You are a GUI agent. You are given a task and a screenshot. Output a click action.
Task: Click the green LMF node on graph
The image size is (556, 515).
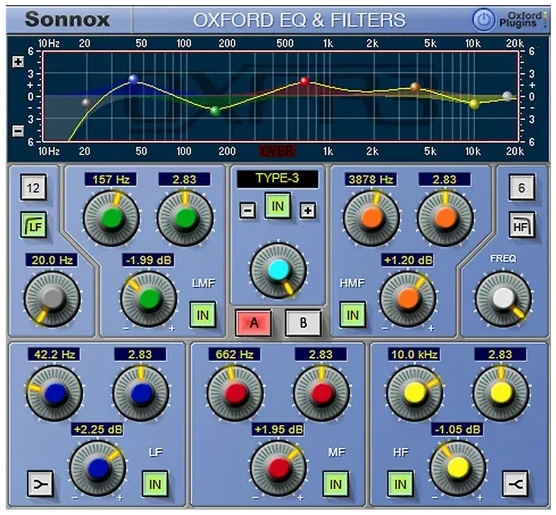(x=215, y=111)
